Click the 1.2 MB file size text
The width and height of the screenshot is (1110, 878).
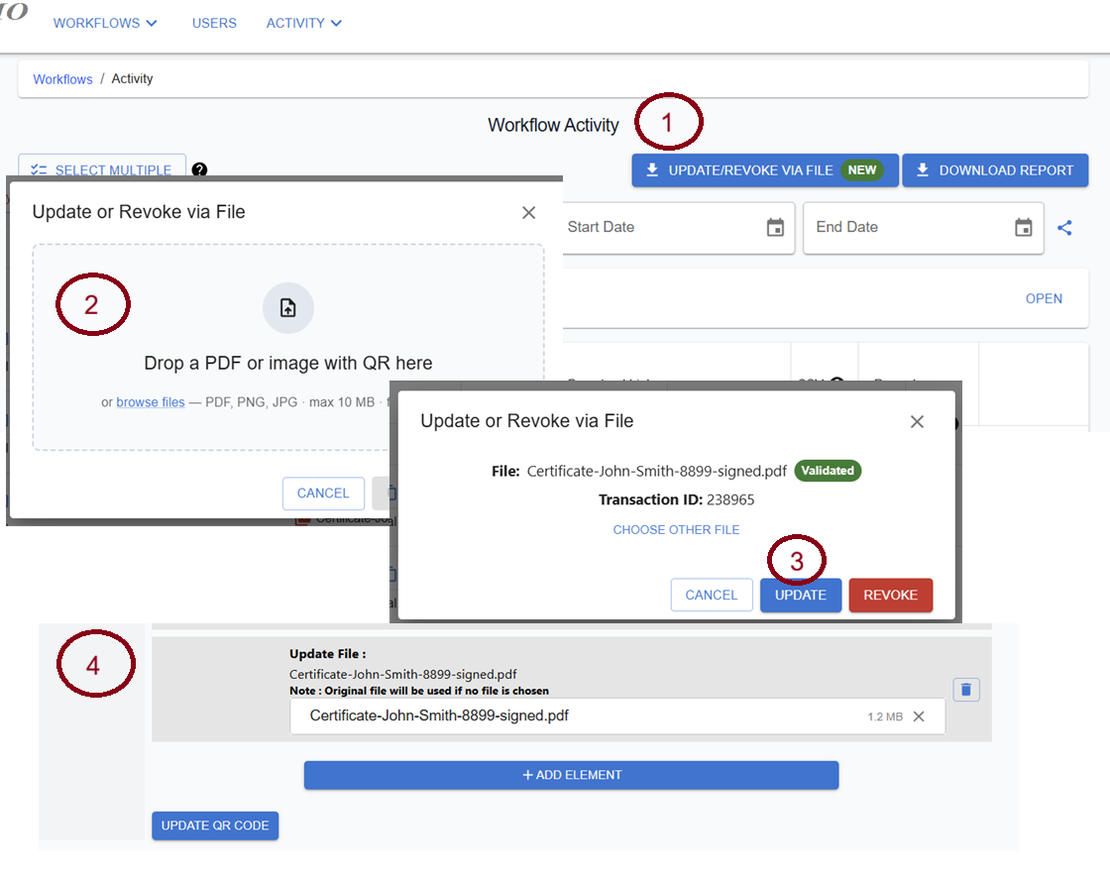(885, 717)
